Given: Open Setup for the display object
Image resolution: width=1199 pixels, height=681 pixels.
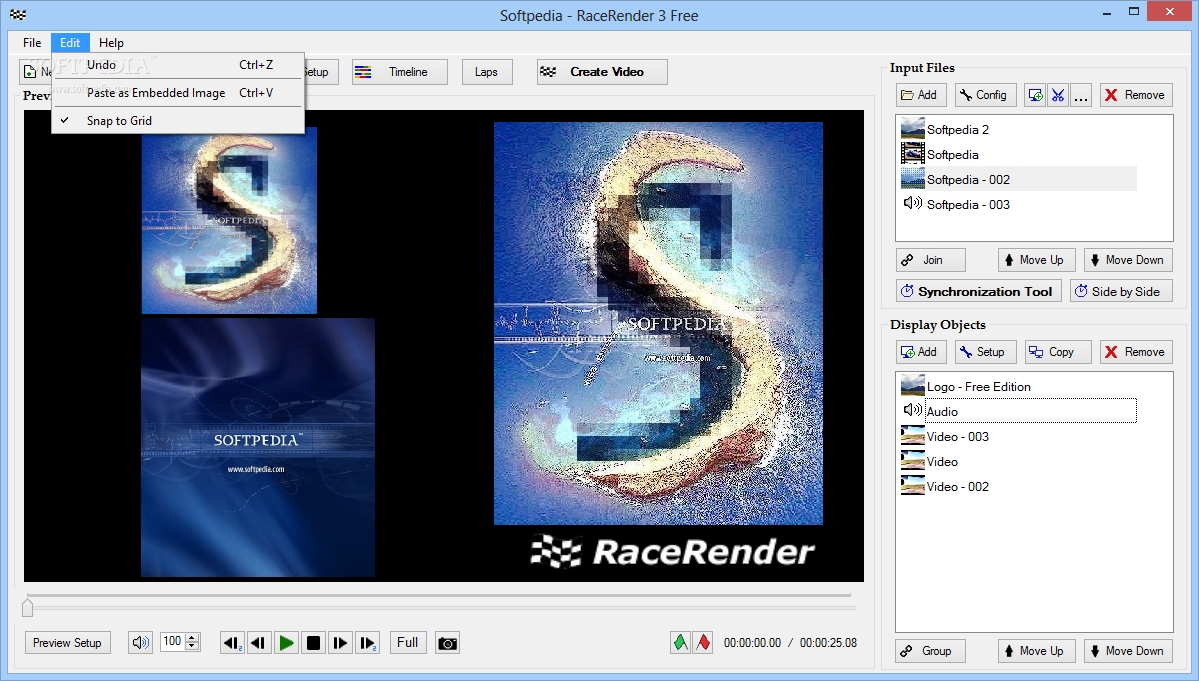Looking at the screenshot, I should coord(985,352).
